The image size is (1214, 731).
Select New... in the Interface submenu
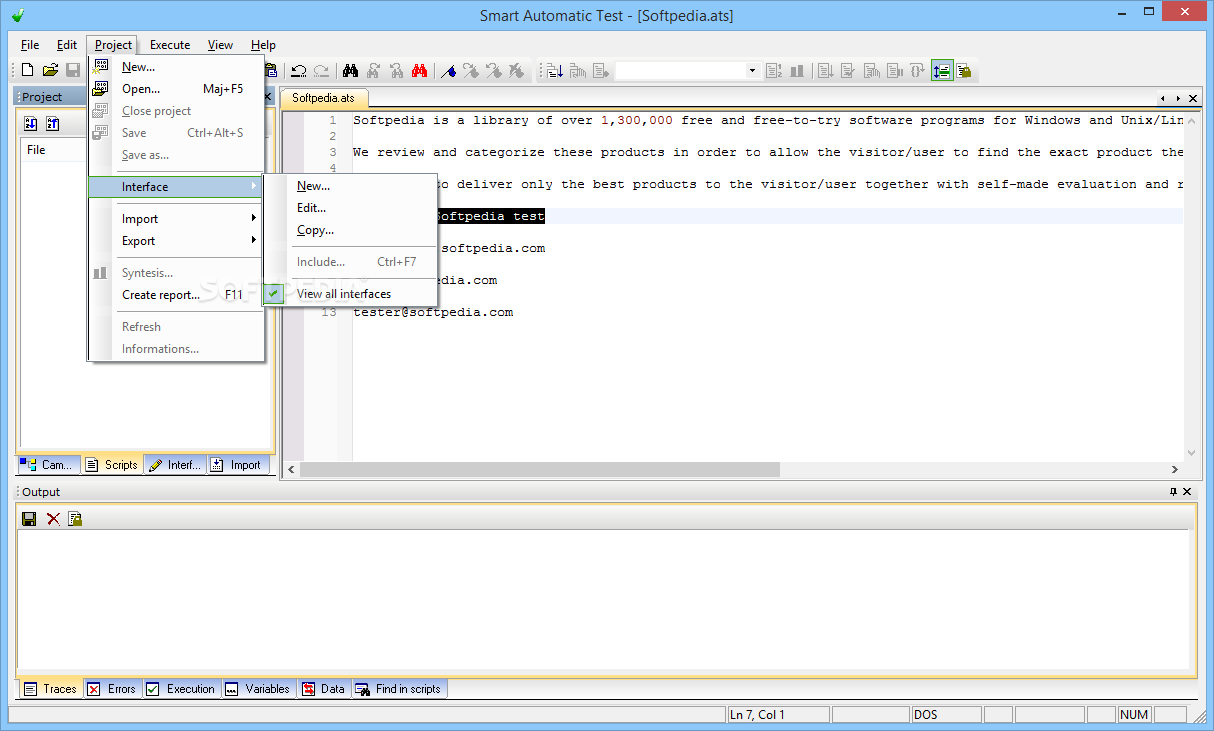click(x=350, y=186)
